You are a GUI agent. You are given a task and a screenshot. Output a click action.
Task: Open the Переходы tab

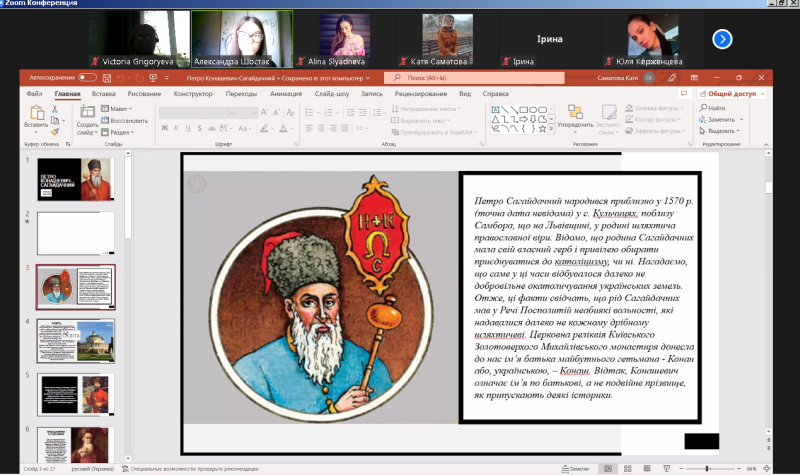point(241,94)
